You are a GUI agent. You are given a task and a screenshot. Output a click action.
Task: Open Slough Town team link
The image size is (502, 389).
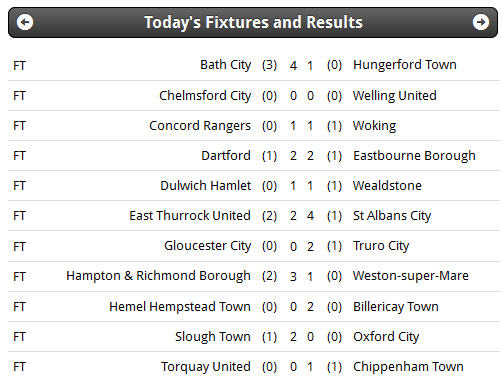[213, 337]
